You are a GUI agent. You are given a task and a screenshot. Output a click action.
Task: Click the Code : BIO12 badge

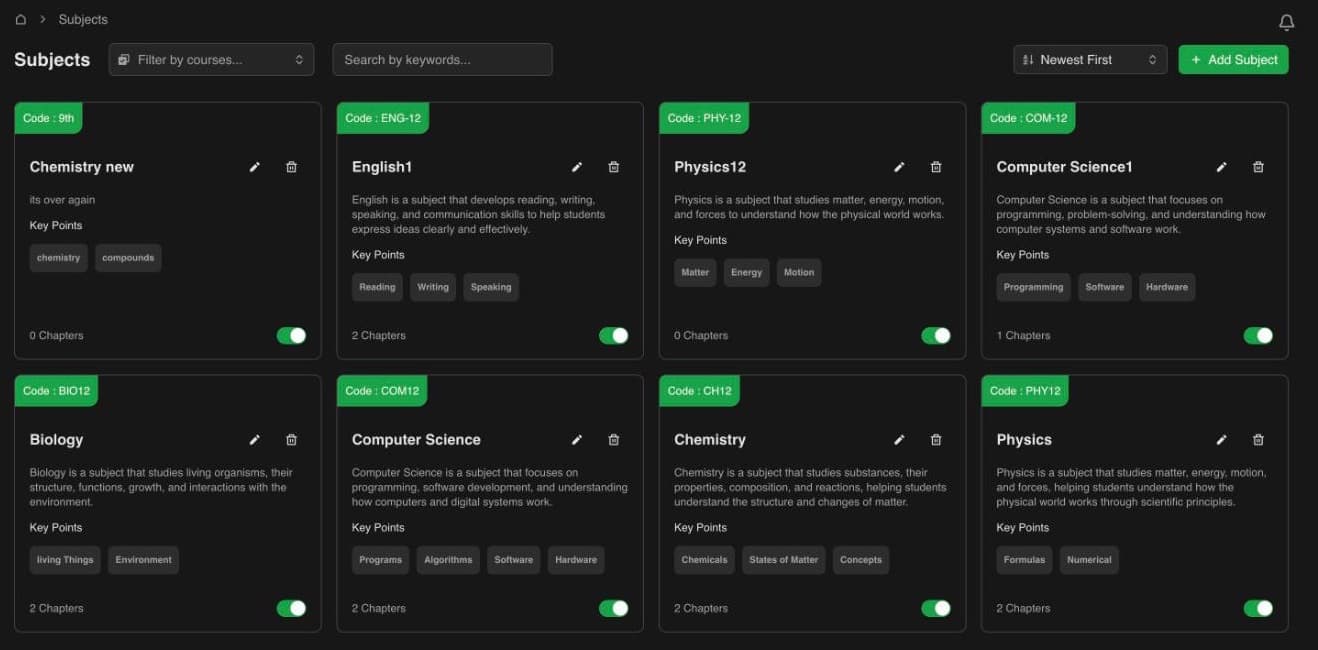tap(56, 391)
